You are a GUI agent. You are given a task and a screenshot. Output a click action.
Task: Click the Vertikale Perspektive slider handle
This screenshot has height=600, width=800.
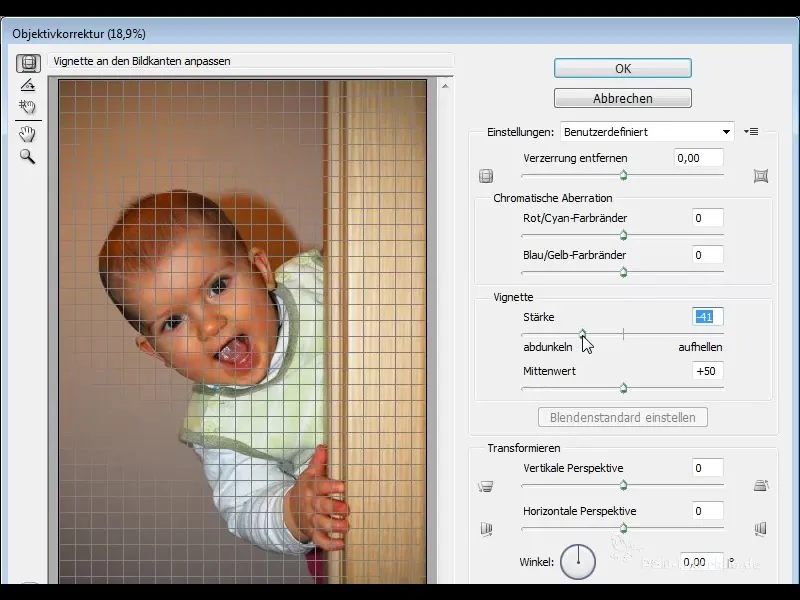623,485
